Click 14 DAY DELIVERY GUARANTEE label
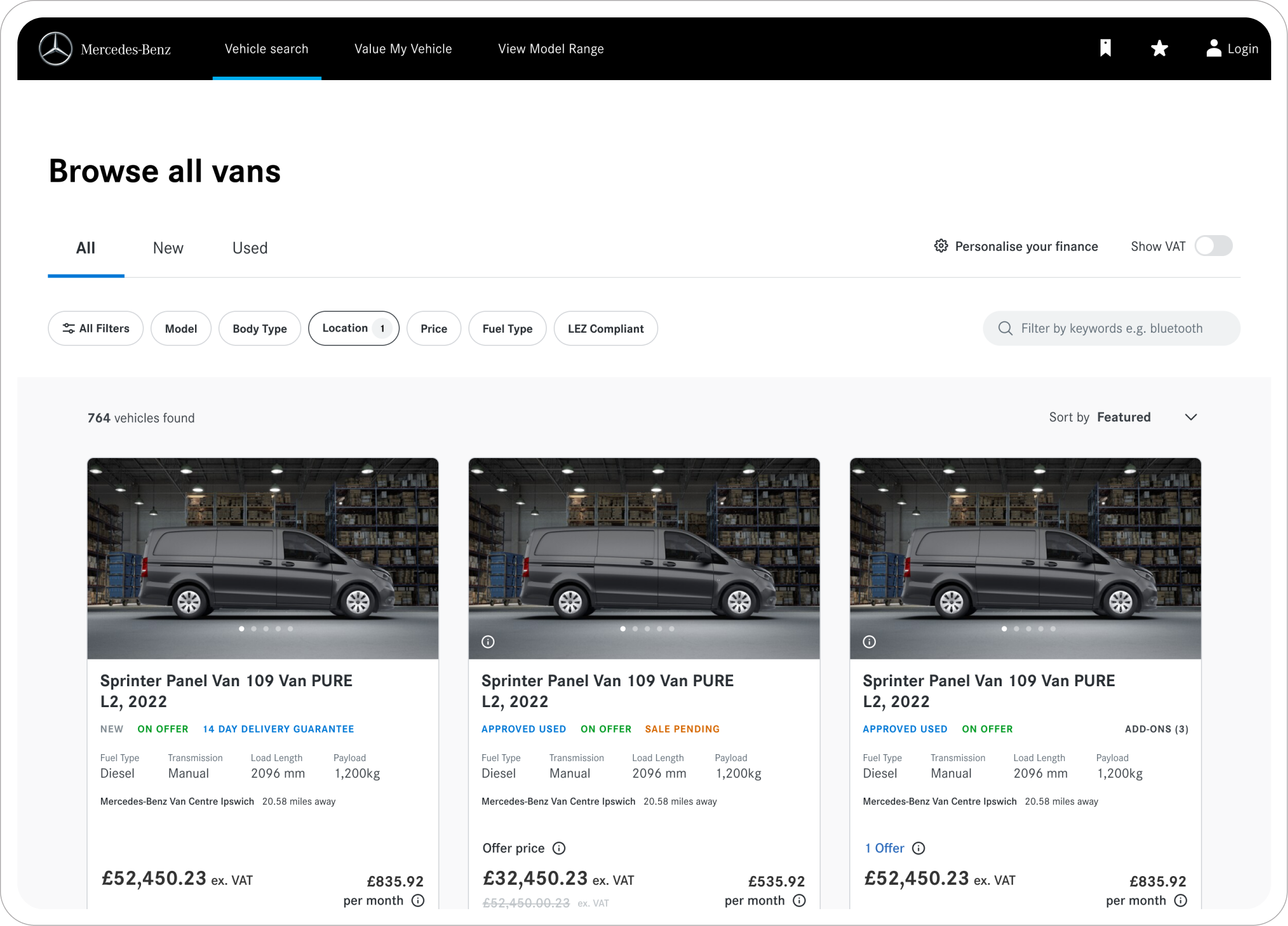This screenshot has height=926, width=1288. 278,729
